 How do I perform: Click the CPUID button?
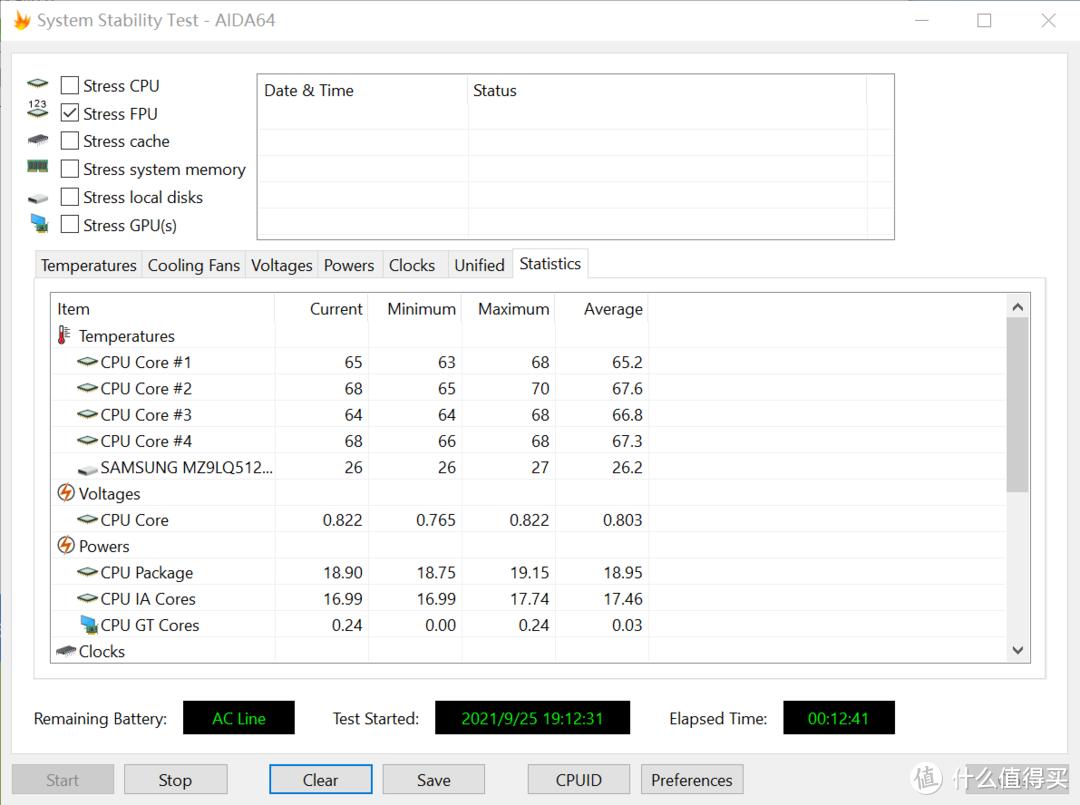(578, 779)
